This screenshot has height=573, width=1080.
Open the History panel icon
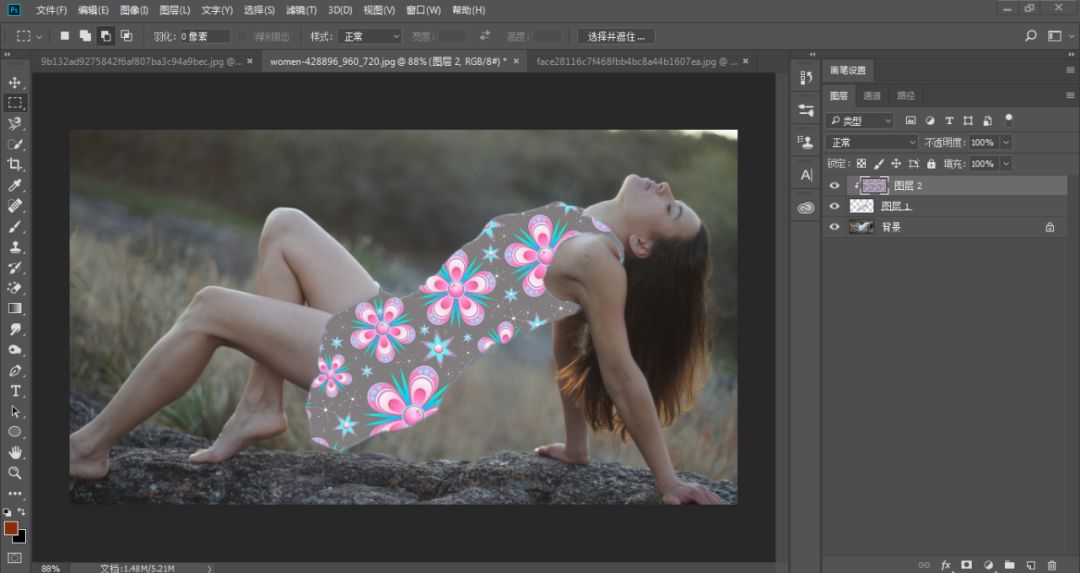point(806,78)
